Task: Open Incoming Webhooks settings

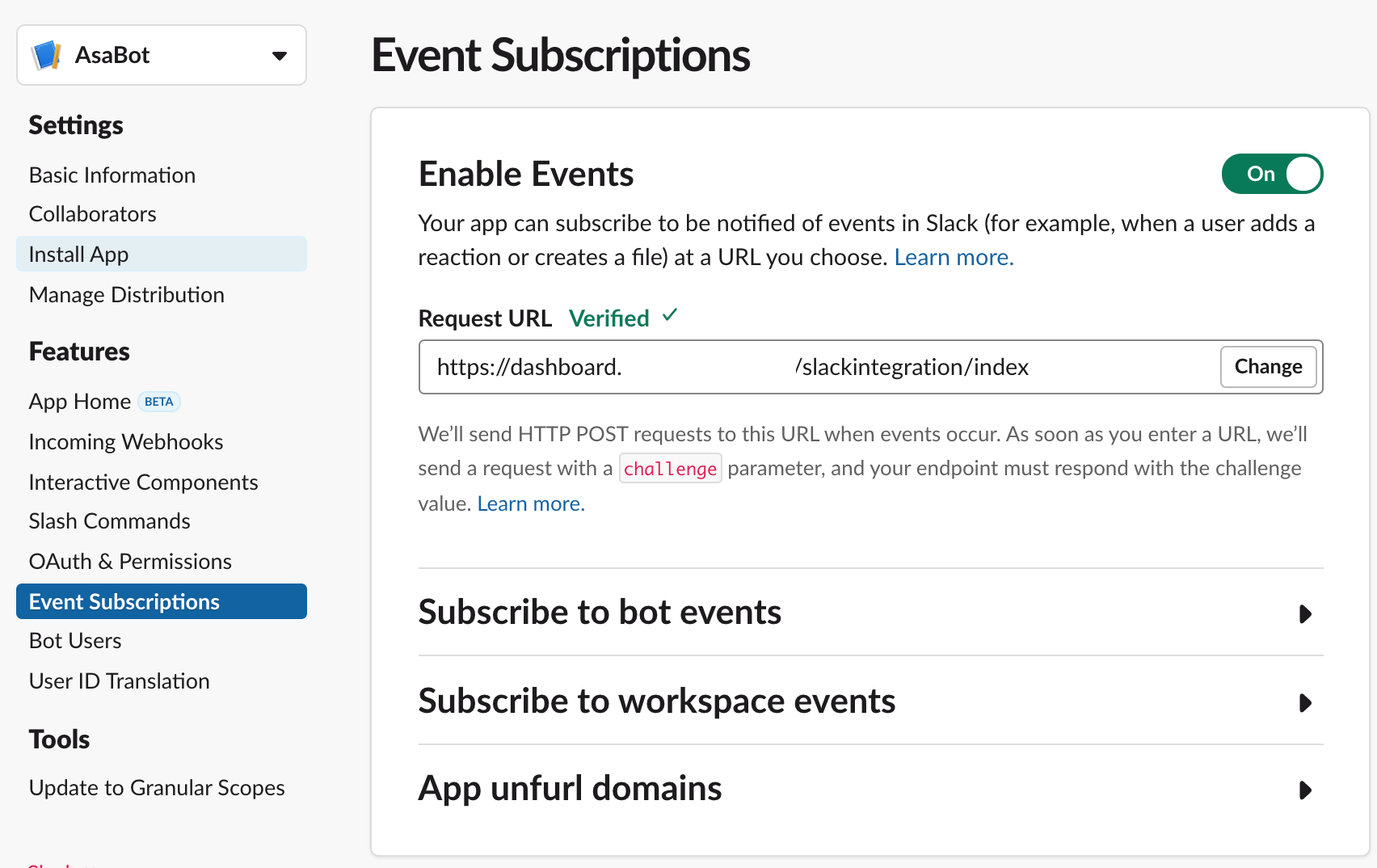Action: 126,442
